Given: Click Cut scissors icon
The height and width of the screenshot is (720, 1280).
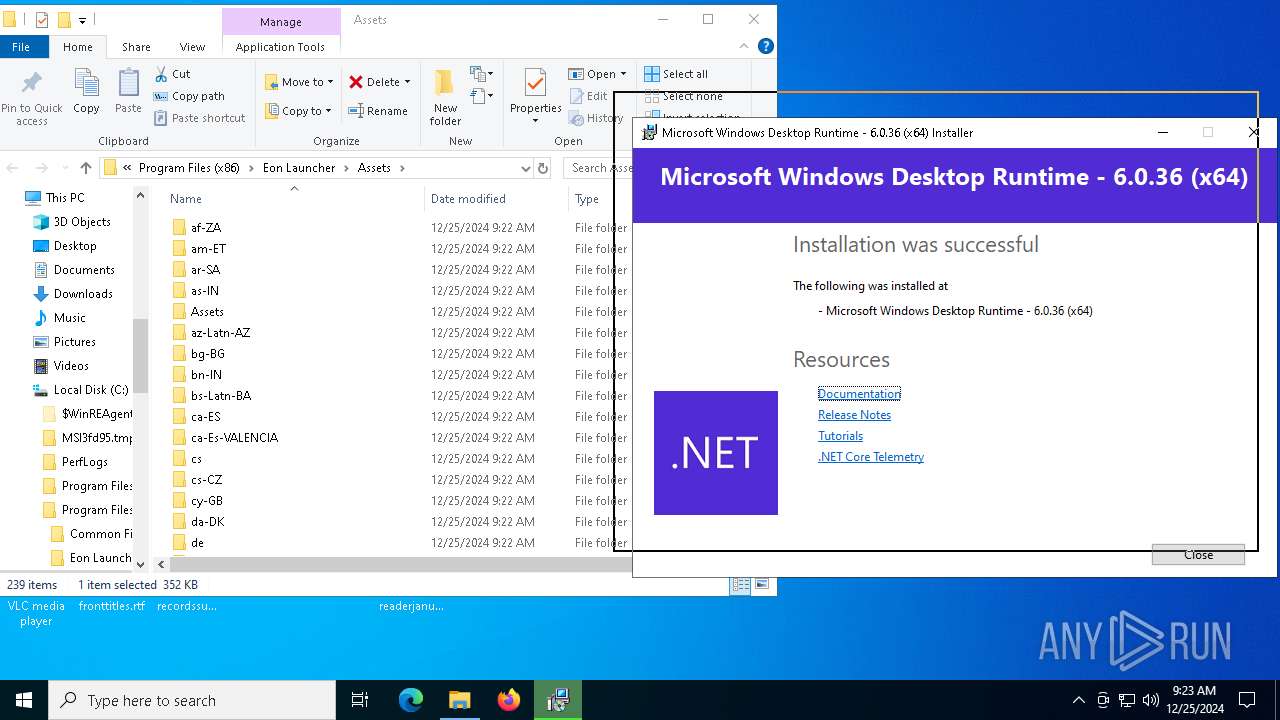Looking at the screenshot, I should point(161,74).
